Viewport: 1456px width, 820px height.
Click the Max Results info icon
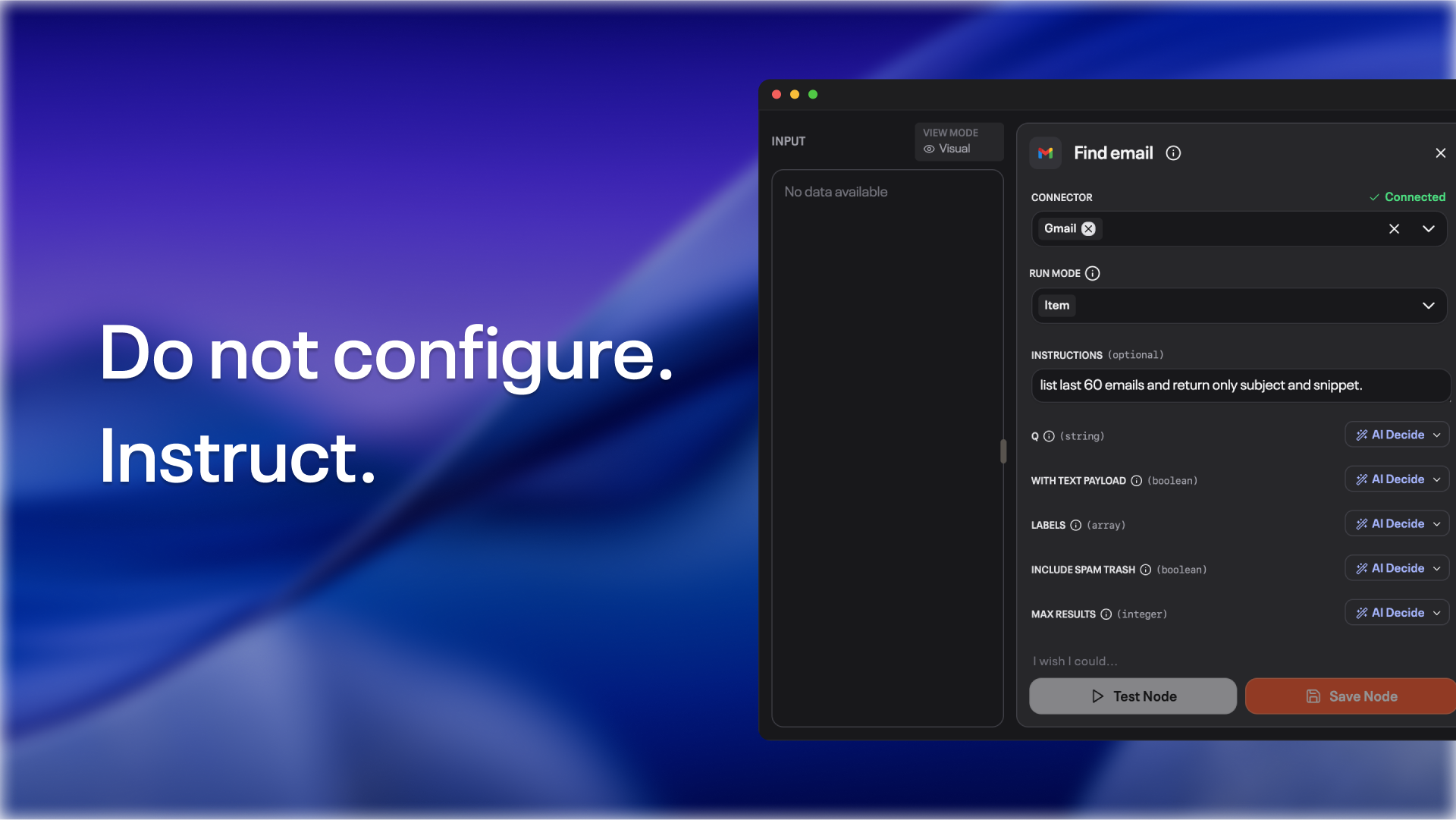(1106, 614)
